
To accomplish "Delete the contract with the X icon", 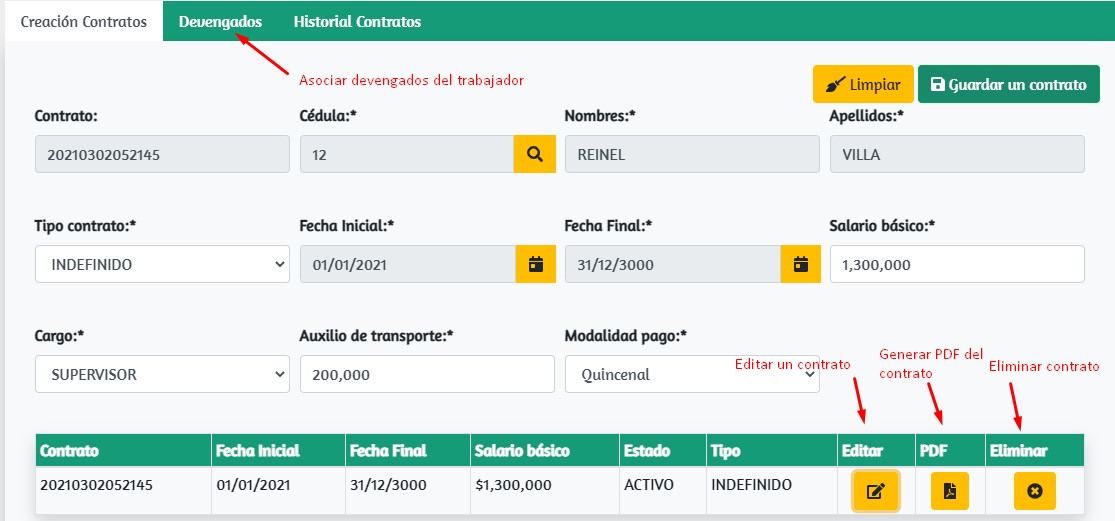I will point(1035,491).
